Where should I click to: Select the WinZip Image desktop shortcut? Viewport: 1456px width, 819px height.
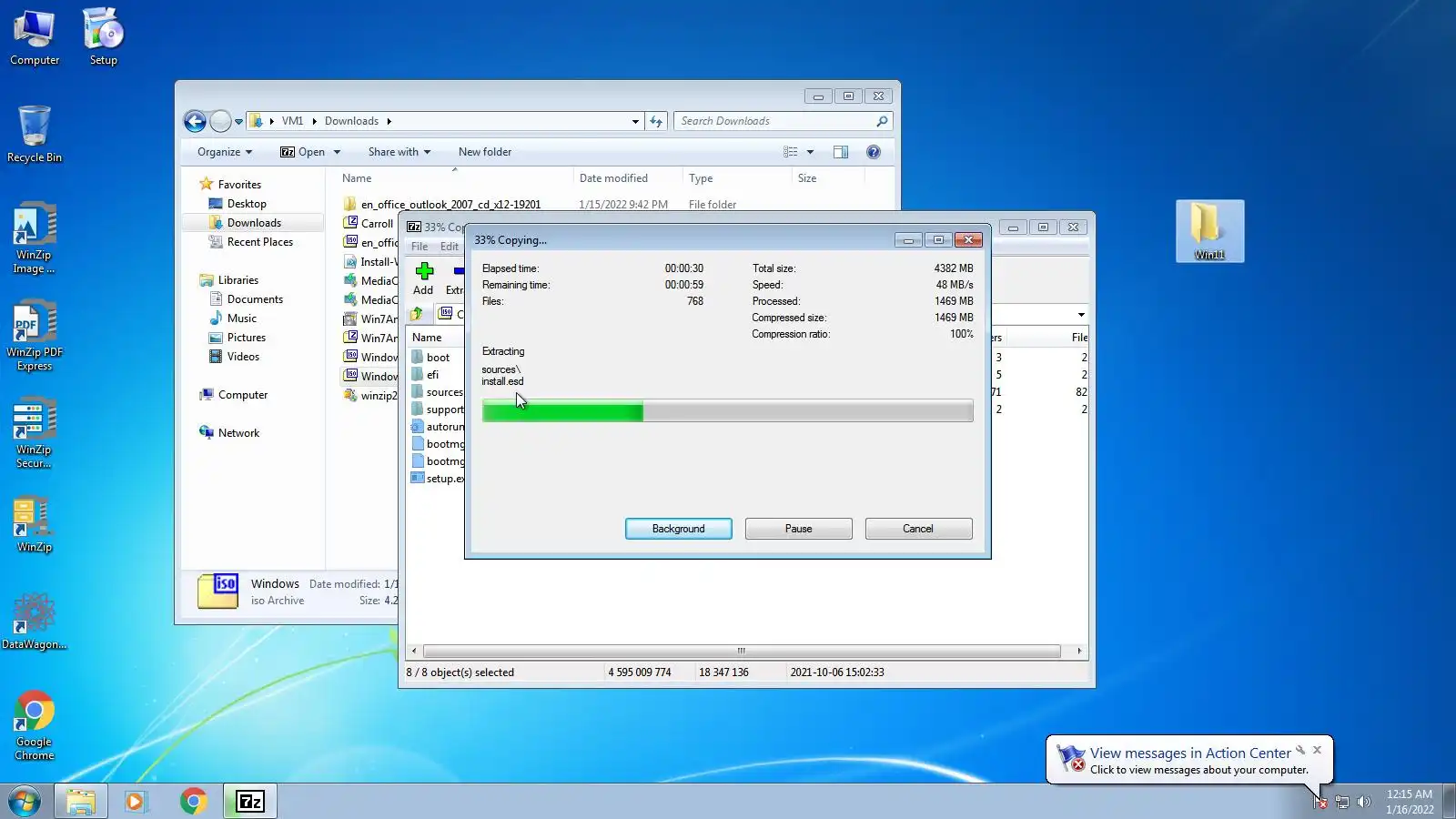click(x=35, y=238)
